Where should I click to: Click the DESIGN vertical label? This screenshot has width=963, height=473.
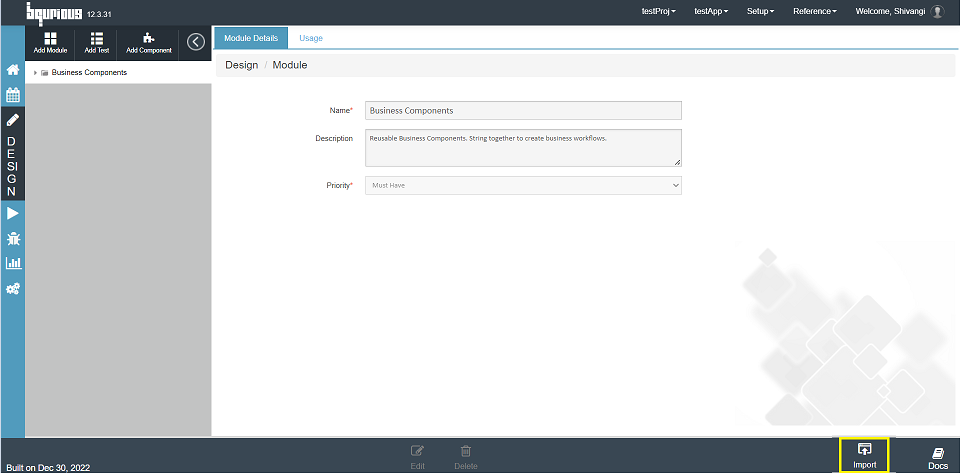tap(12, 166)
